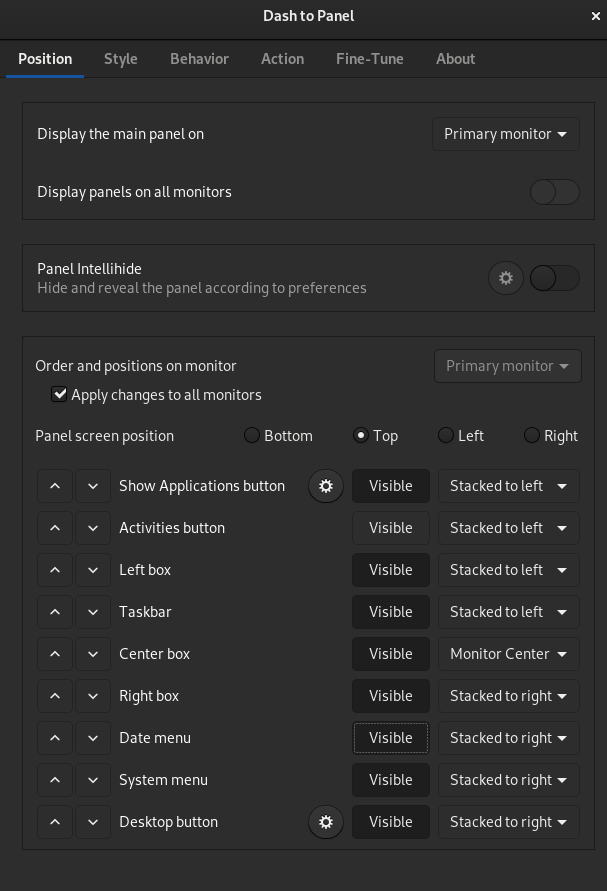Move Desktop button down
The height and width of the screenshot is (891, 607).
[93, 822]
